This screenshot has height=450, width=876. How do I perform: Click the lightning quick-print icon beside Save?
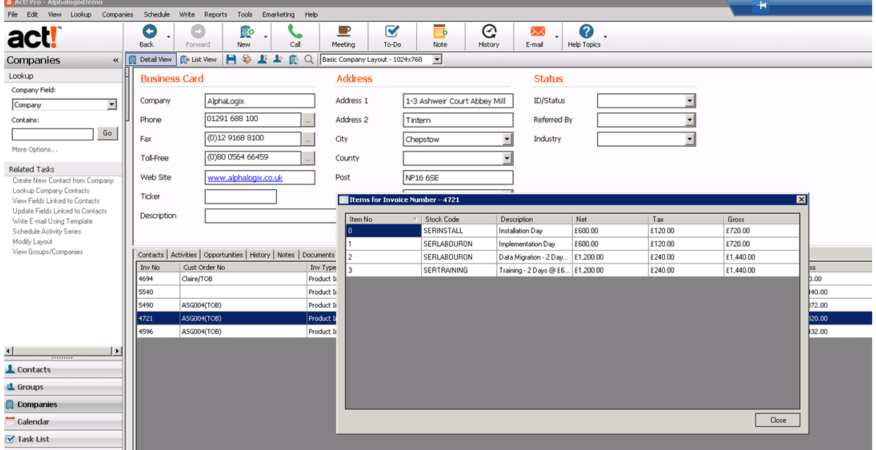click(246, 59)
